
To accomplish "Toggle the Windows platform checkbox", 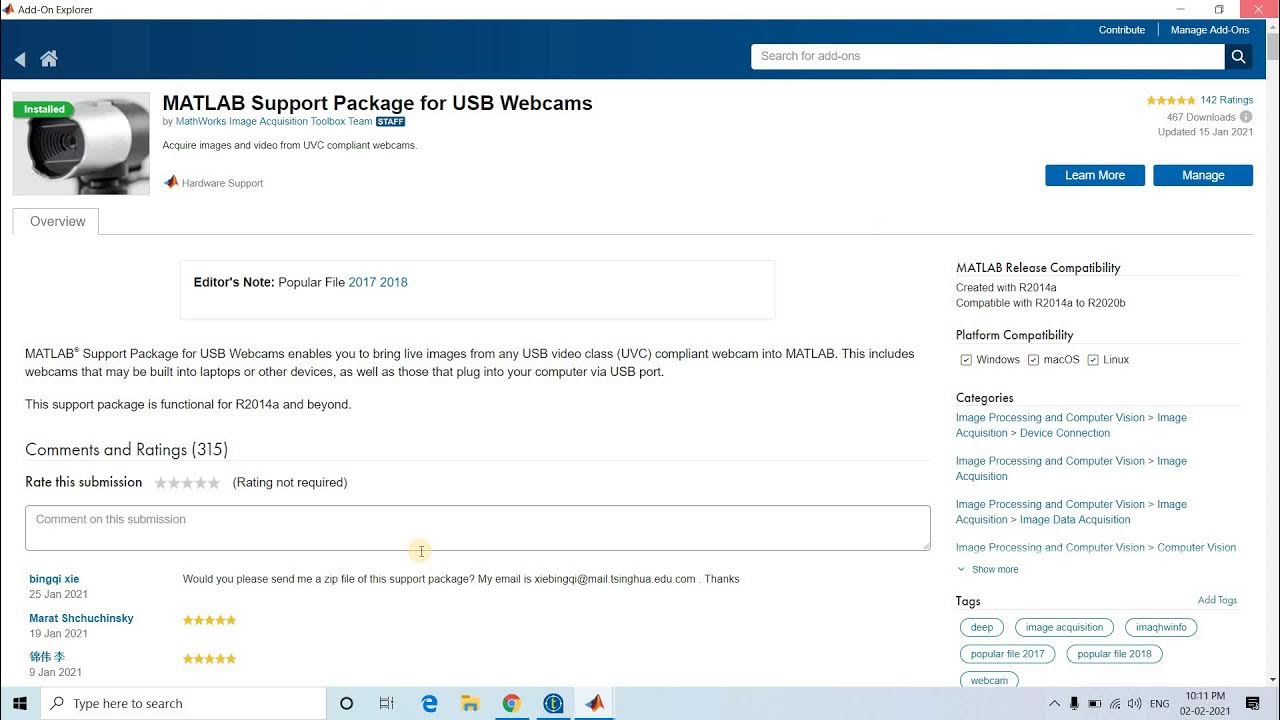I will coord(966,360).
